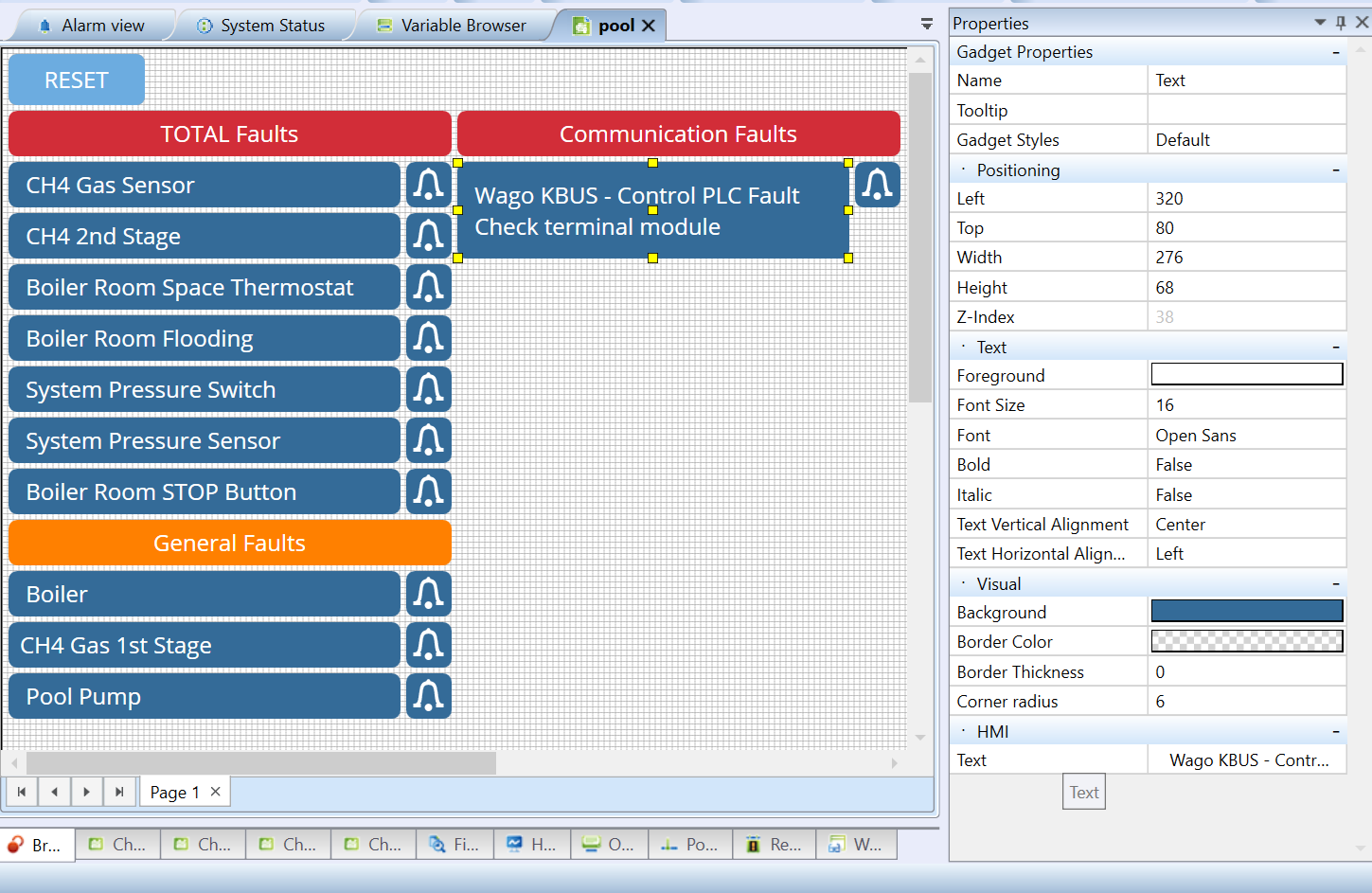
Task: Open the Border Color swatch
Action: point(1247,641)
